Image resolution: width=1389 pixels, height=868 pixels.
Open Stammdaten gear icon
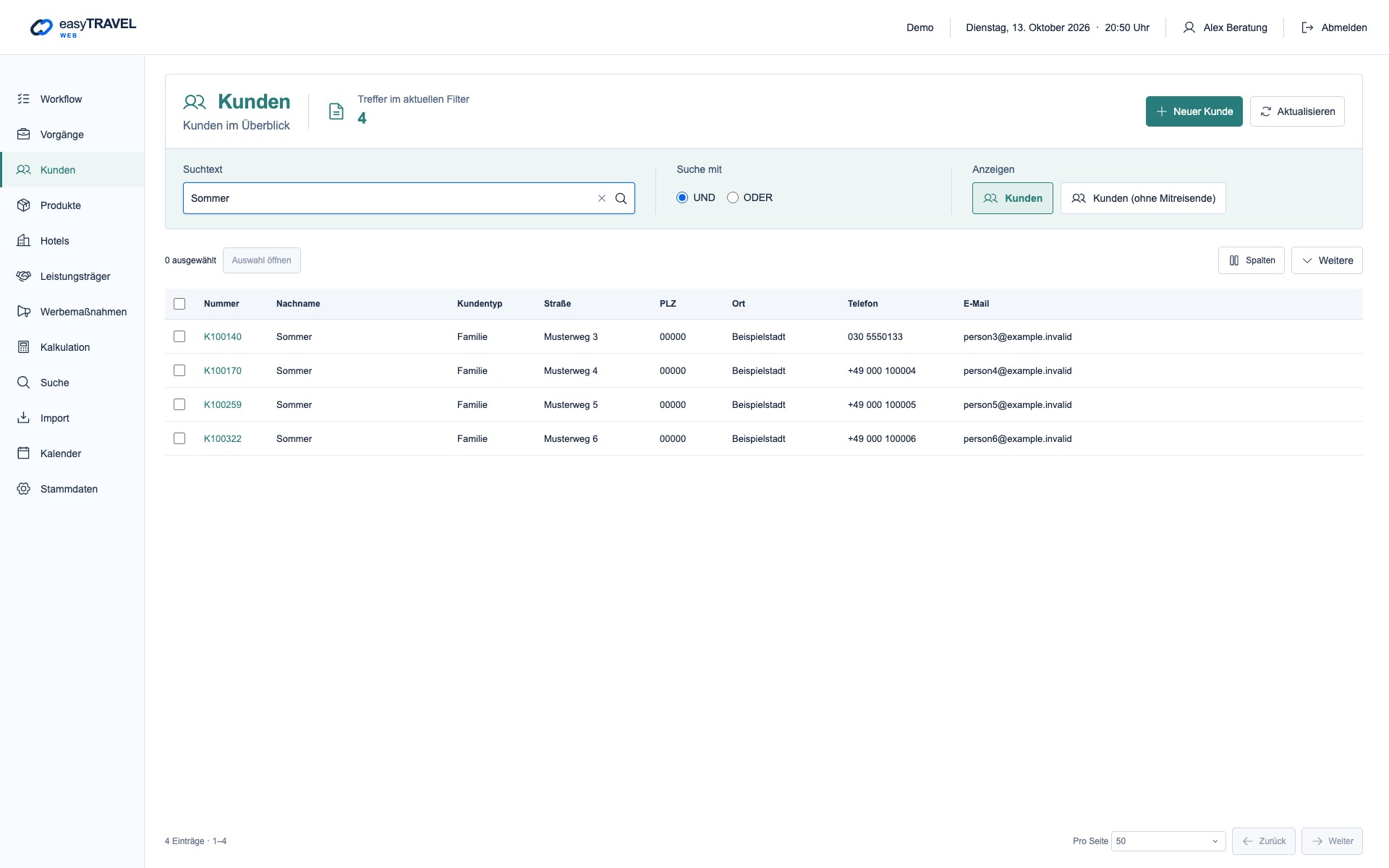(24, 489)
